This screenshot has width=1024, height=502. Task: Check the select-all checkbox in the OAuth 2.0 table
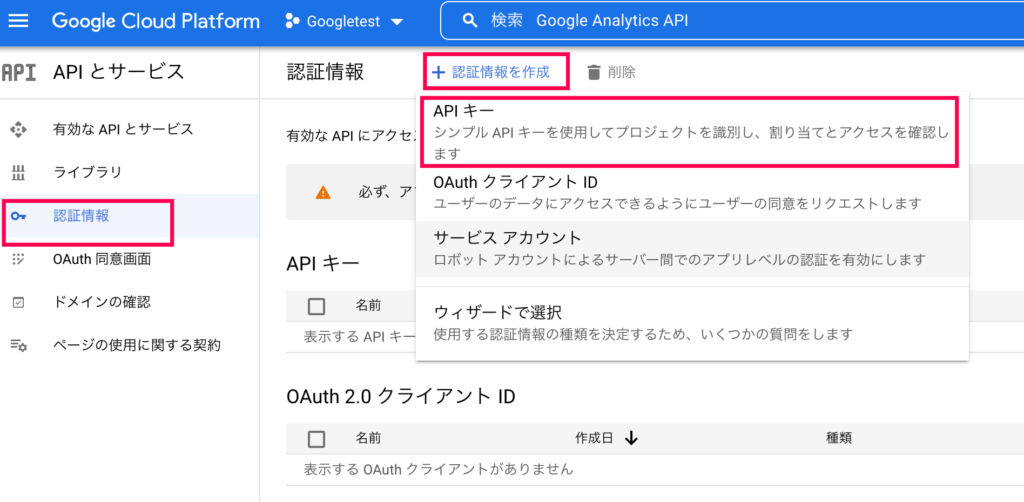(316, 439)
